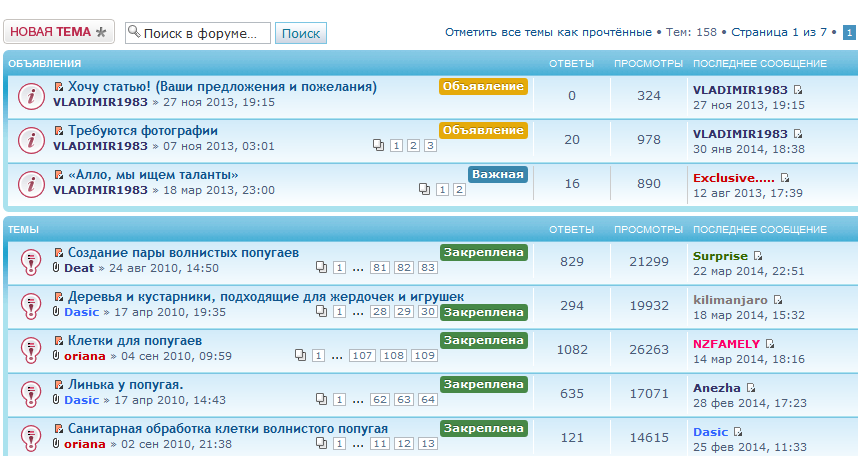858x456 pixels.
Task: Open "Страница 1 из 7" page jump link
Action: coord(778,32)
